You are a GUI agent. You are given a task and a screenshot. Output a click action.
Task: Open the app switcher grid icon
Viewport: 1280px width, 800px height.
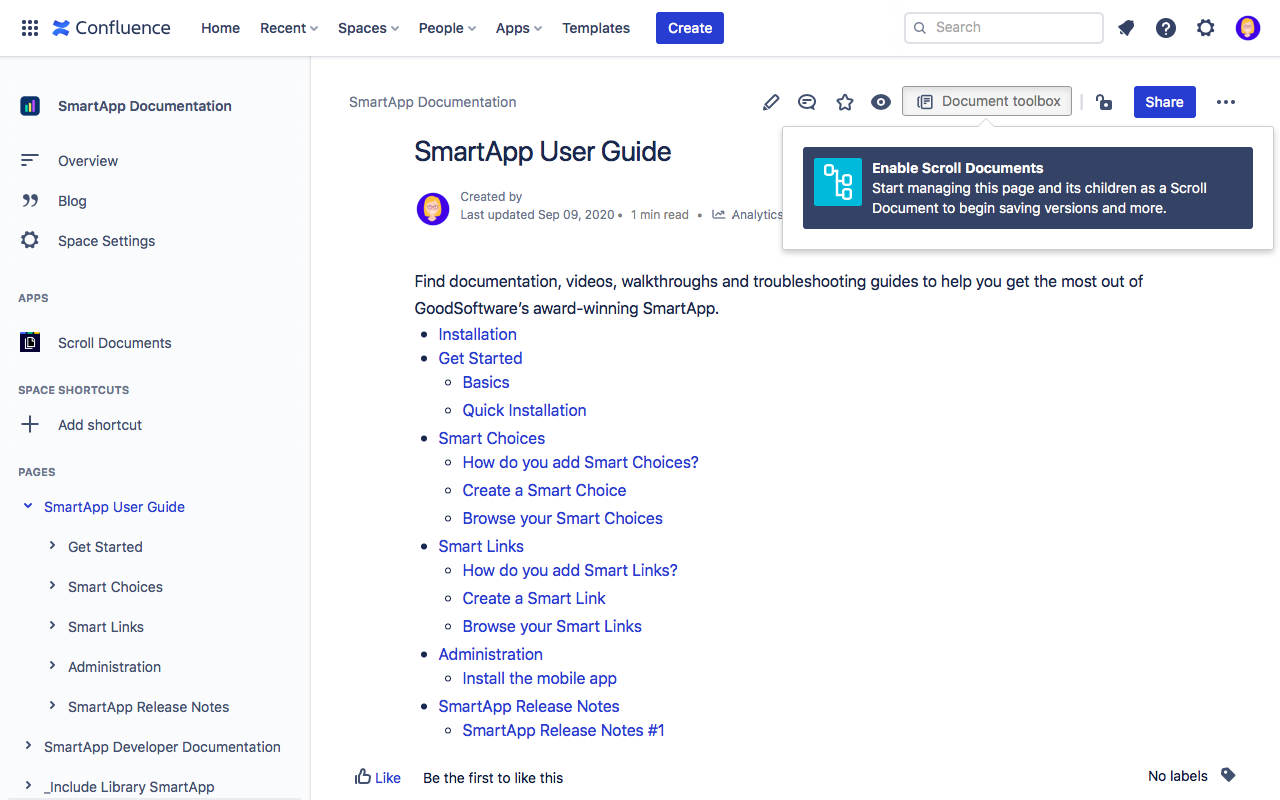(29, 27)
